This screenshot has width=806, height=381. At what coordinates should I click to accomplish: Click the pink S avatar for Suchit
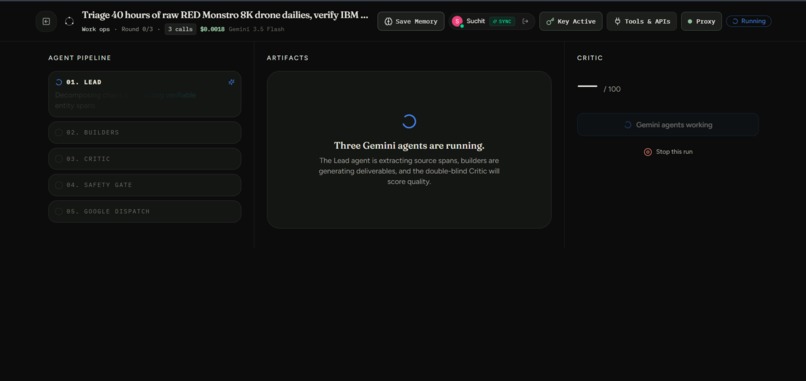(457, 21)
